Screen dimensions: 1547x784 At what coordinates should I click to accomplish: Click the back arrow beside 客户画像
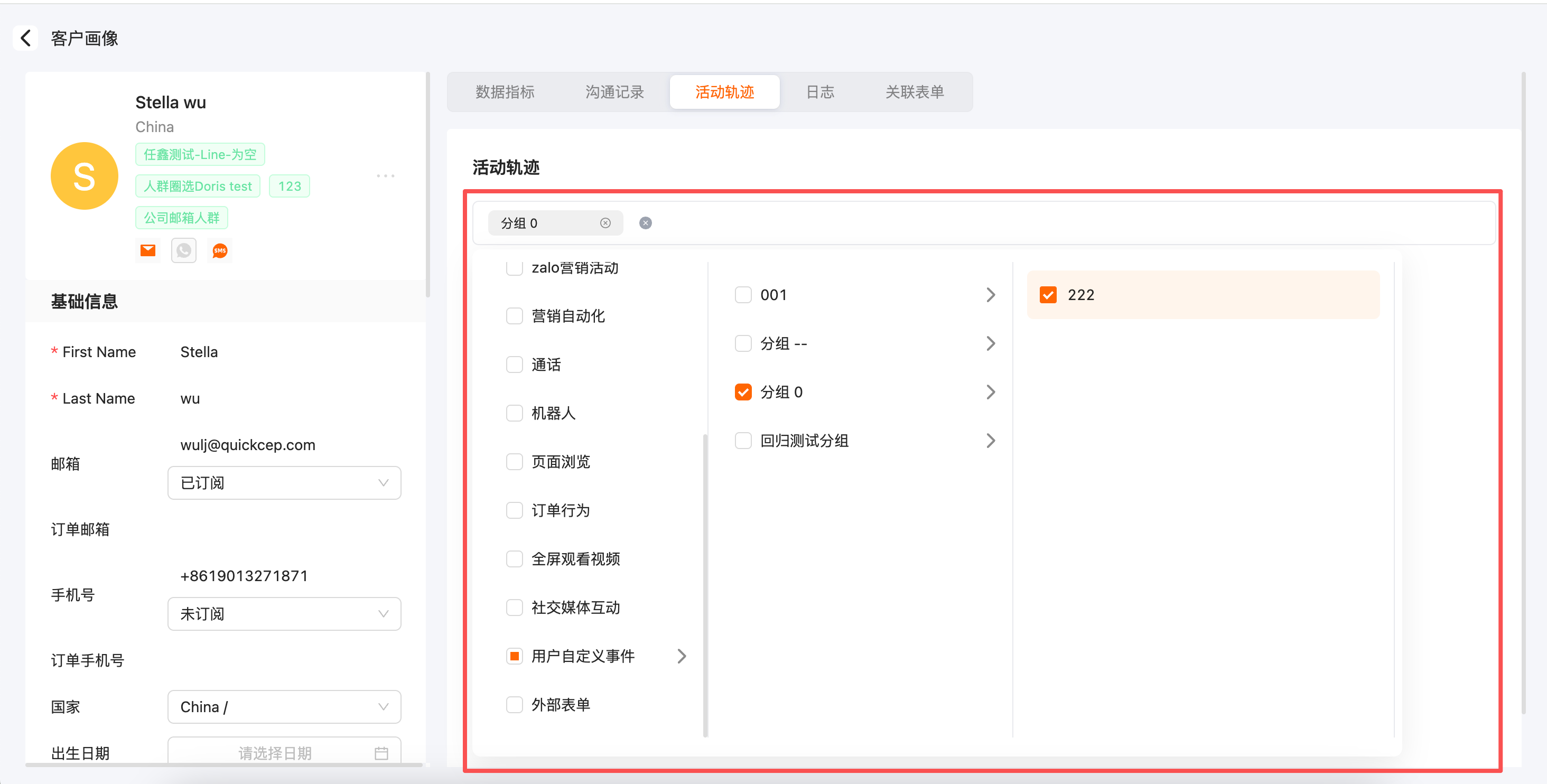tap(25, 39)
